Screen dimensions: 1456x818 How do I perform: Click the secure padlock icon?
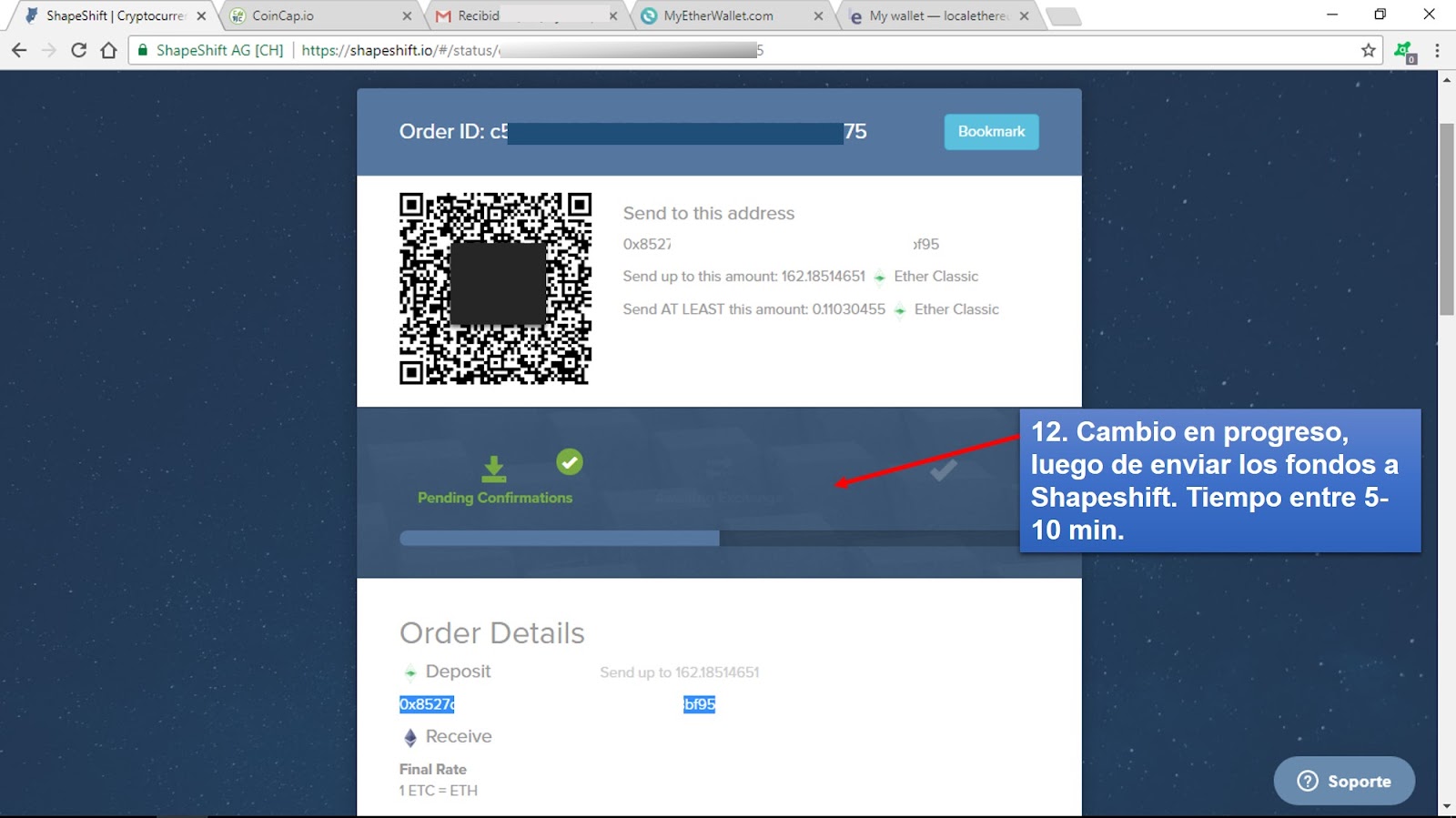(x=143, y=50)
